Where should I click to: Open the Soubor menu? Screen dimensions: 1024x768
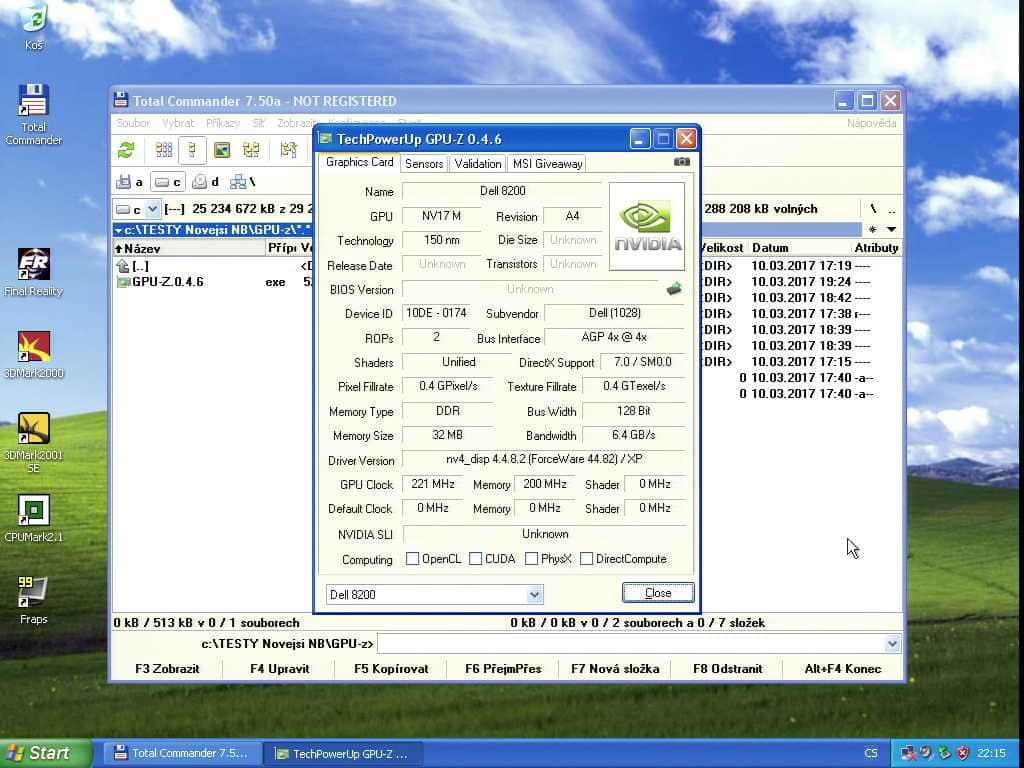point(133,123)
